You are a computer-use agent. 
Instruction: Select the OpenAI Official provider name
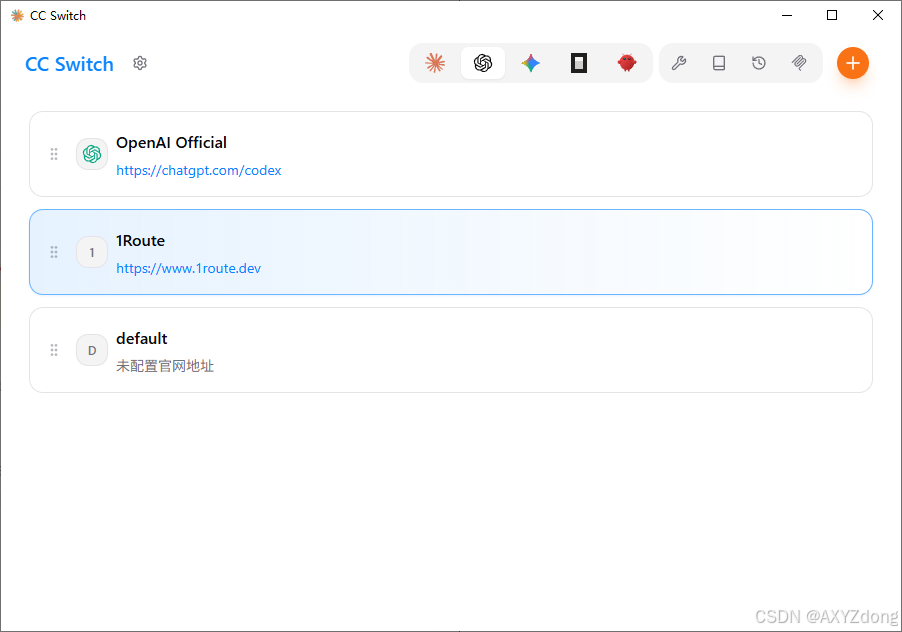pyautogui.click(x=171, y=143)
